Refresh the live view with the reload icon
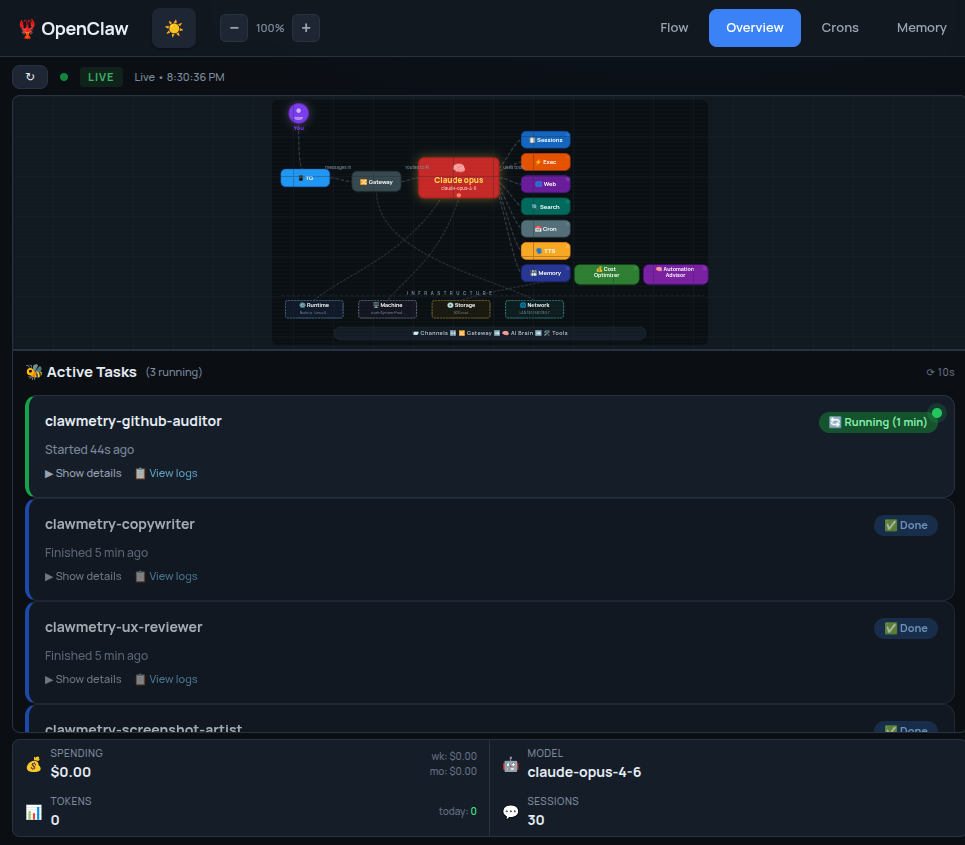965x845 pixels. (x=29, y=76)
